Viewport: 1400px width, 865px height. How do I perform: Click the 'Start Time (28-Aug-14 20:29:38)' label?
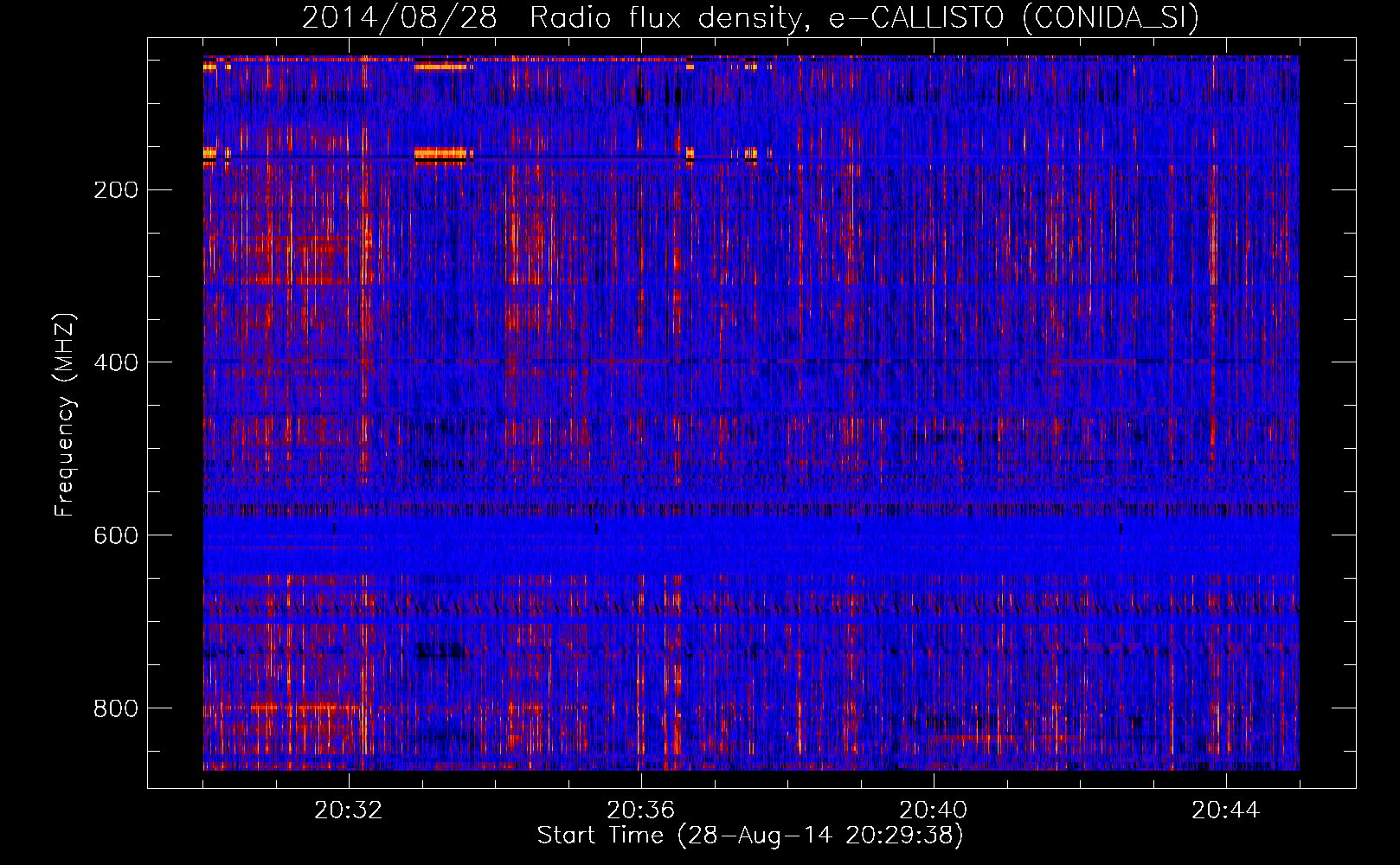coord(750,836)
